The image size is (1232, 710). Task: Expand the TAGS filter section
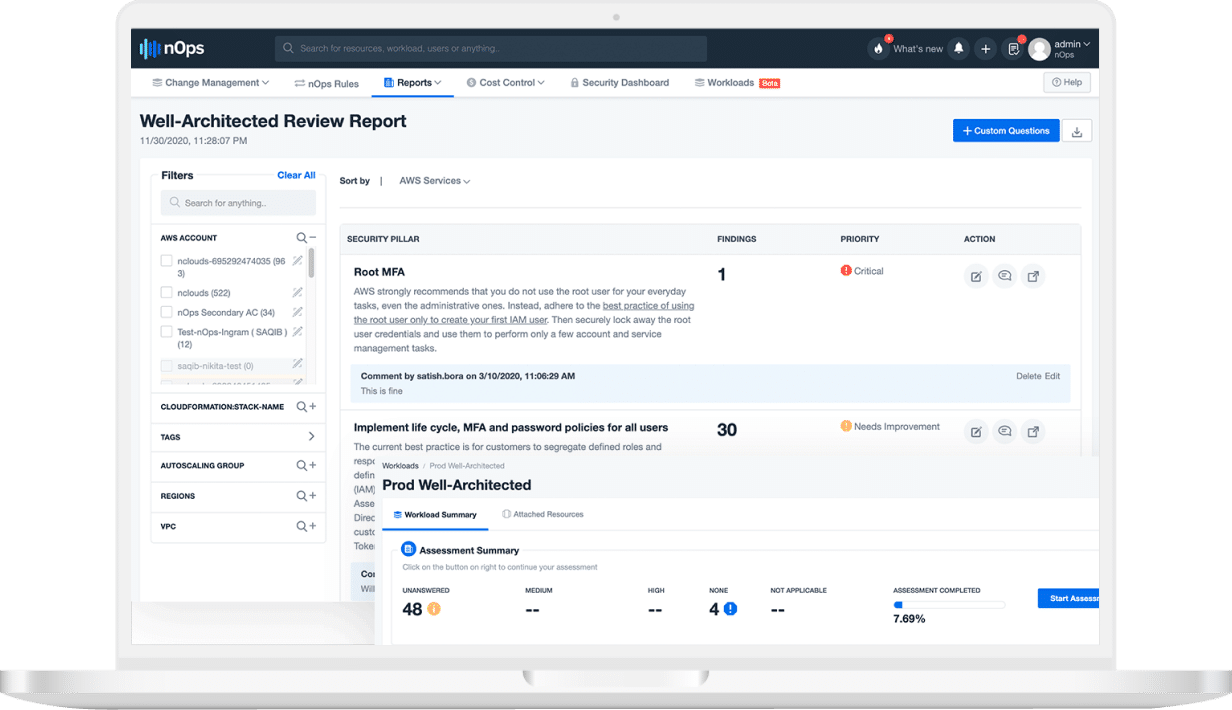(x=238, y=437)
